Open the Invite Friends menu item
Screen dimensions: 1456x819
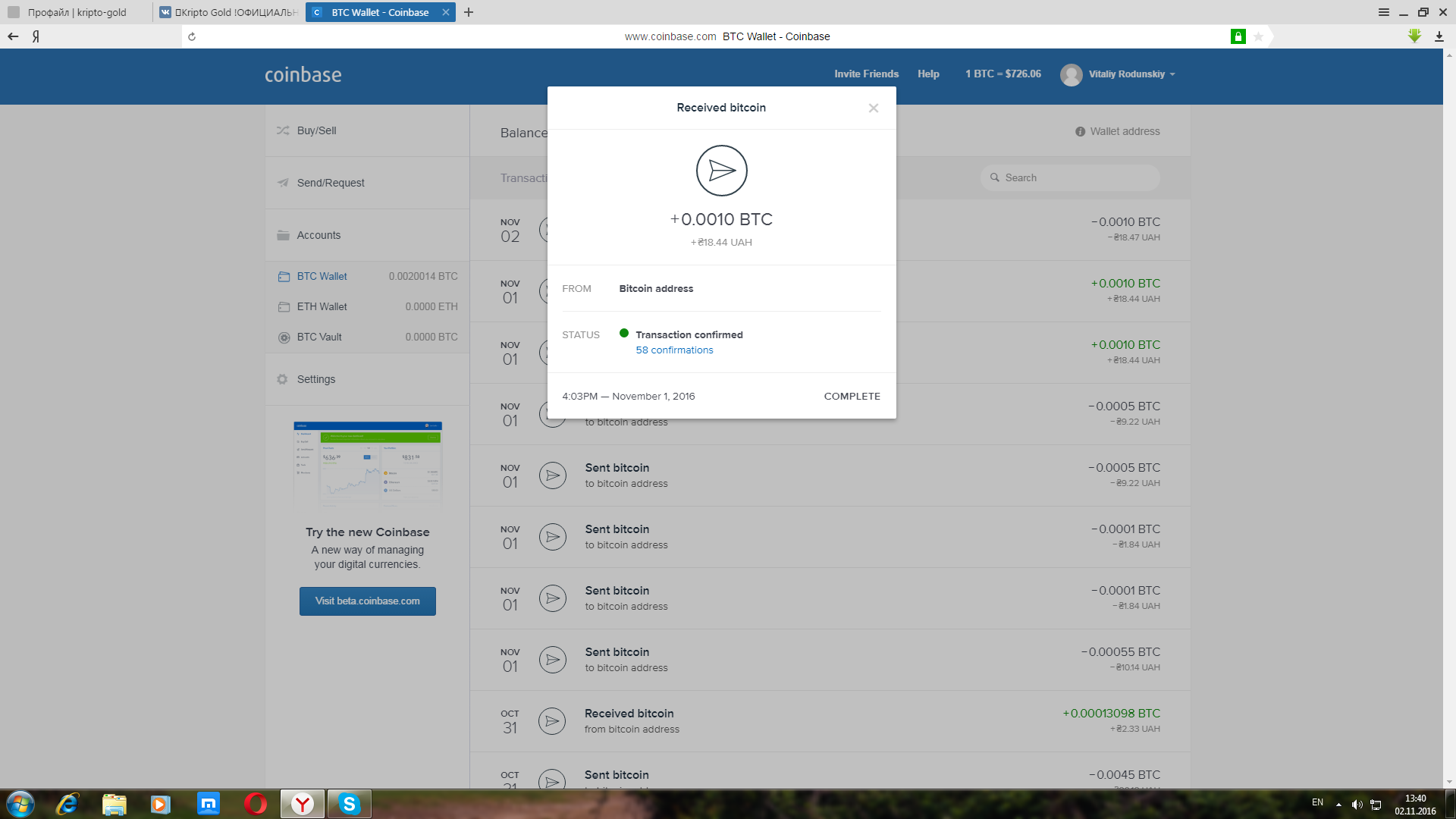(x=866, y=74)
